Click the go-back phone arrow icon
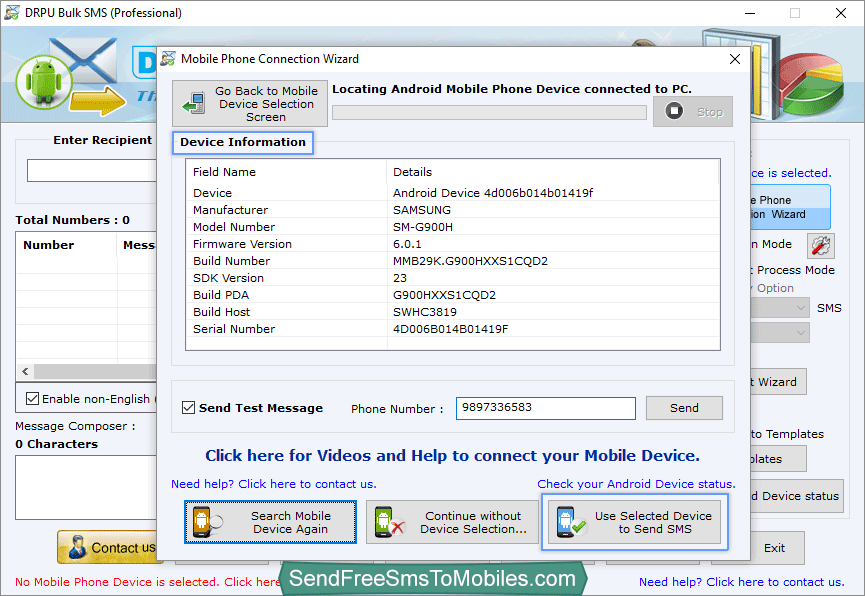The height and width of the screenshot is (596, 865). pyautogui.click(x=194, y=104)
